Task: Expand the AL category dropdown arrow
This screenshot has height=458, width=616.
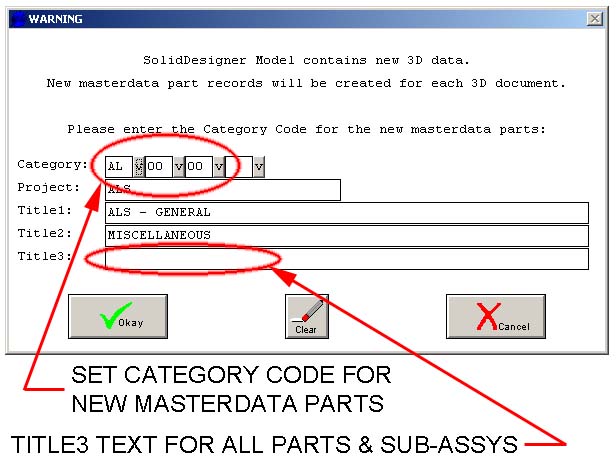Action: click(x=139, y=166)
